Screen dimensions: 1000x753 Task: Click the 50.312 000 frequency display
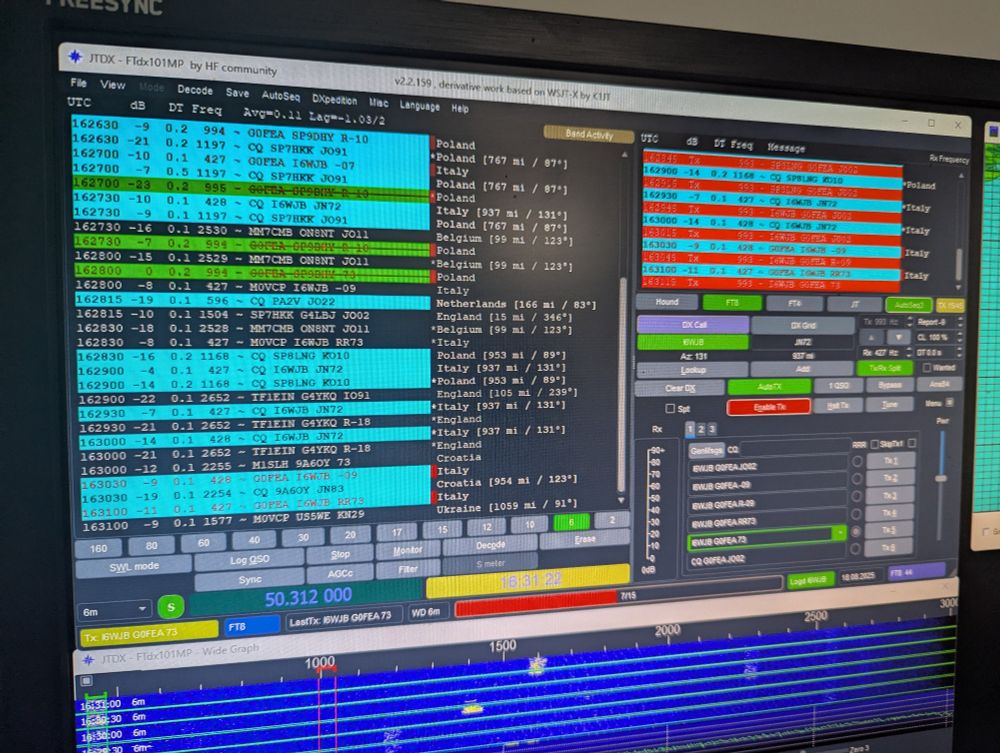[308, 597]
